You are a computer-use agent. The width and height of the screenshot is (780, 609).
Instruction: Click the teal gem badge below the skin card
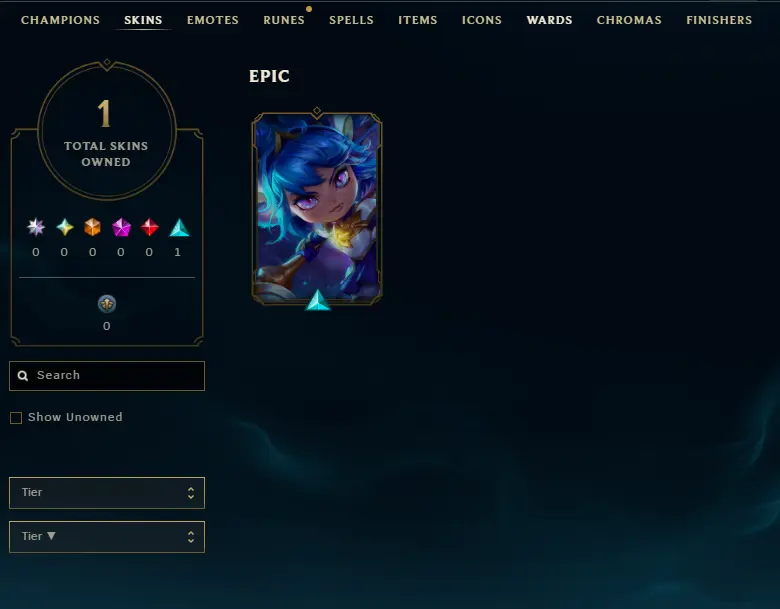[x=317, y=301]
